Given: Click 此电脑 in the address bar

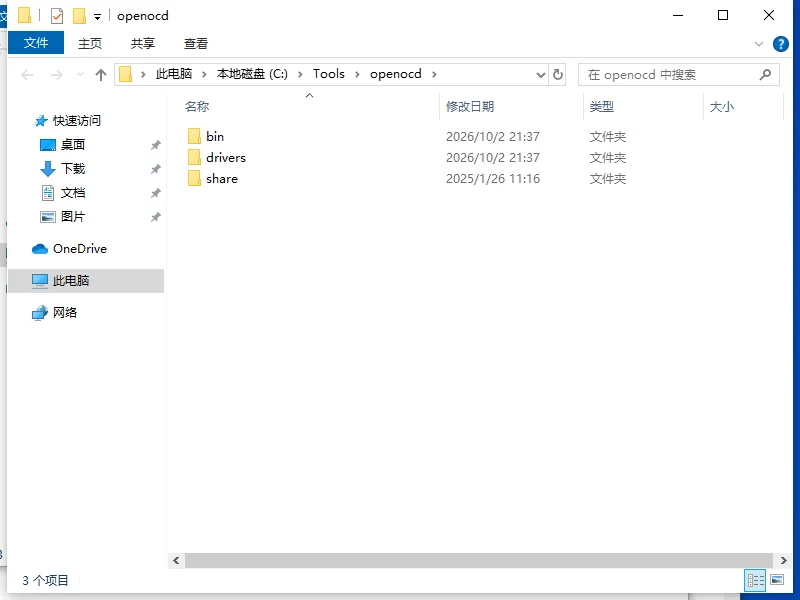Looking at the screenshot, I should coord(174,74).
